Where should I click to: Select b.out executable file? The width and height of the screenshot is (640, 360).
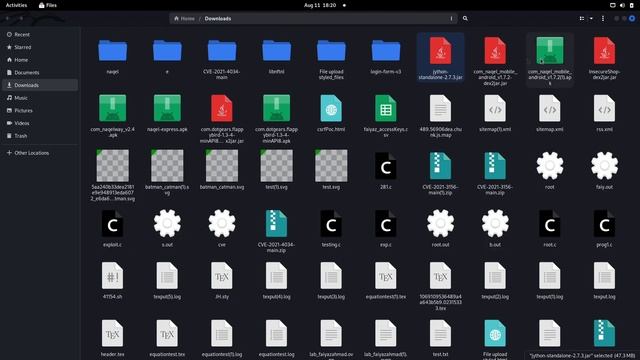click(495, 229)
